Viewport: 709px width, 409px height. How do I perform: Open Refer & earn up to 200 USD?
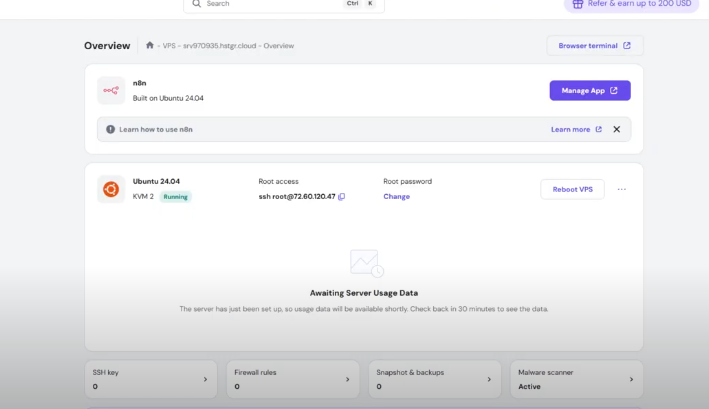(631, 4)
